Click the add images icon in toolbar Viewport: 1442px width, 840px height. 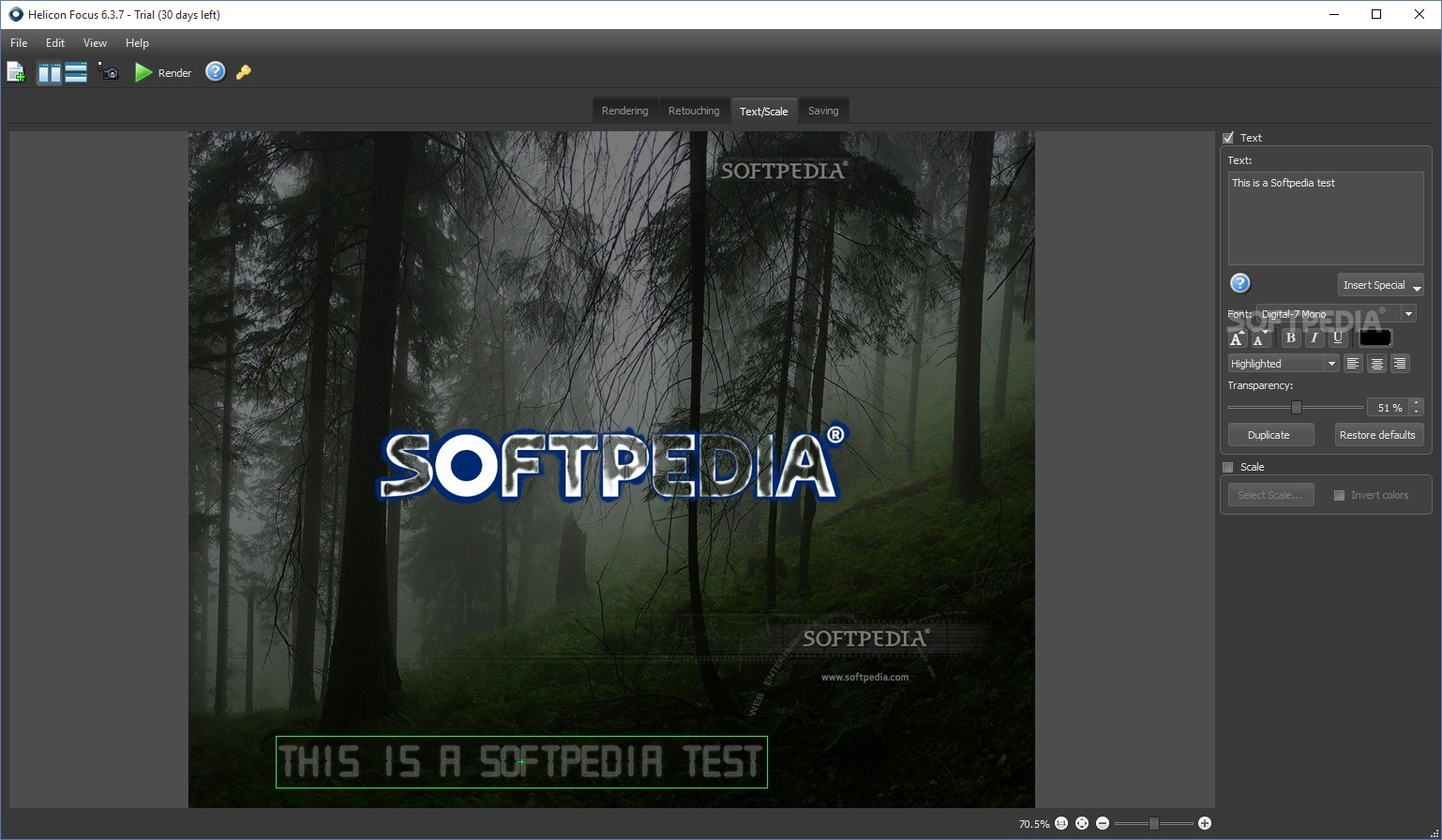(16, 72)
